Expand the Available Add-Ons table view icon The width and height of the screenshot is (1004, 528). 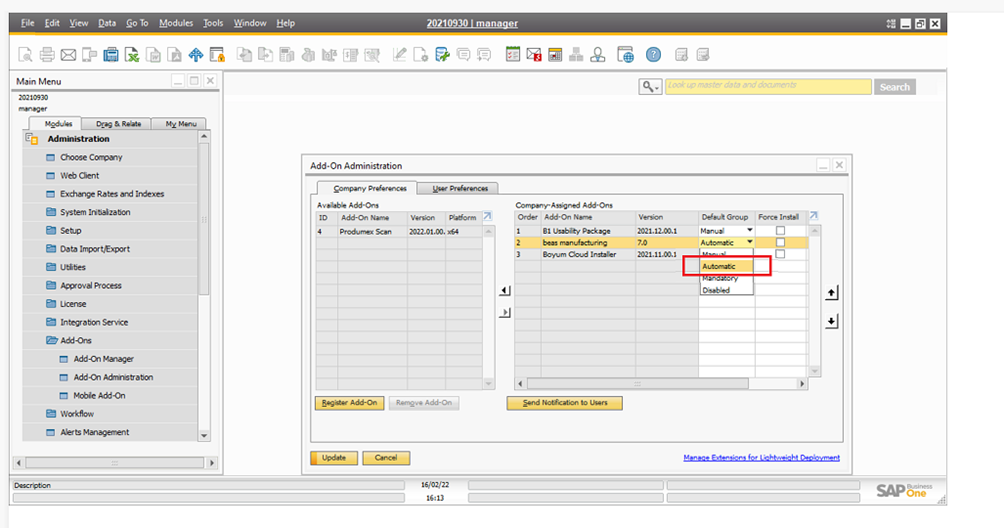pos(487,216)
